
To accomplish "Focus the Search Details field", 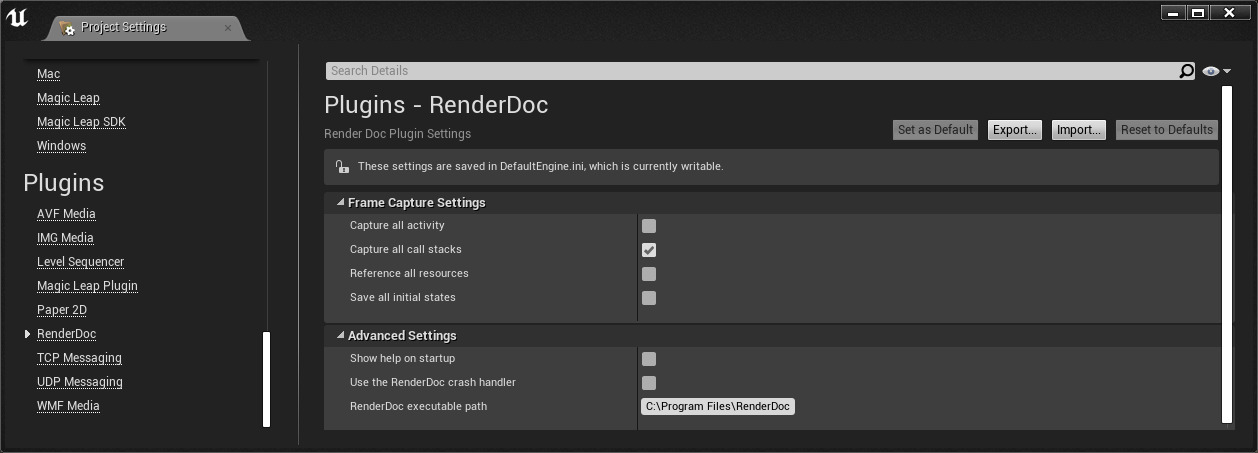I will click(x=752, y=71).
